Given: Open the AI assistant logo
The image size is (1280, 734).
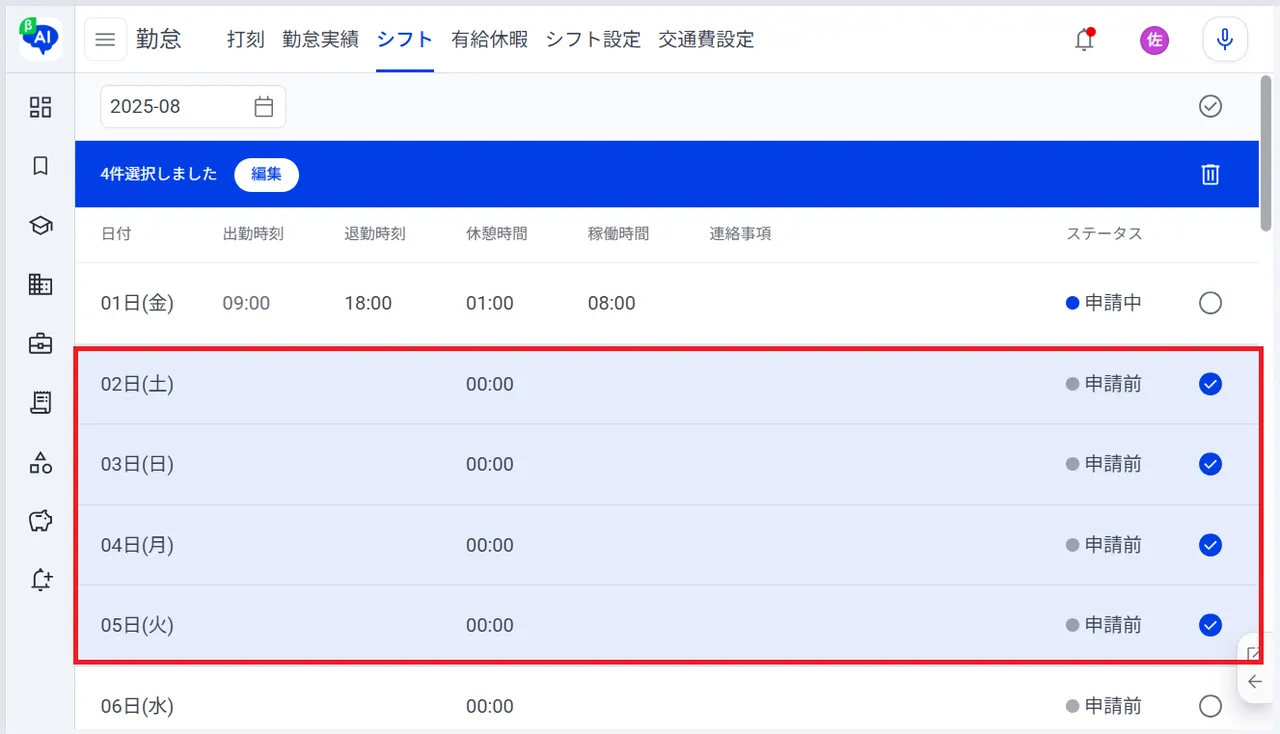Looking at the screenshot, I should (x=40, y=38).
